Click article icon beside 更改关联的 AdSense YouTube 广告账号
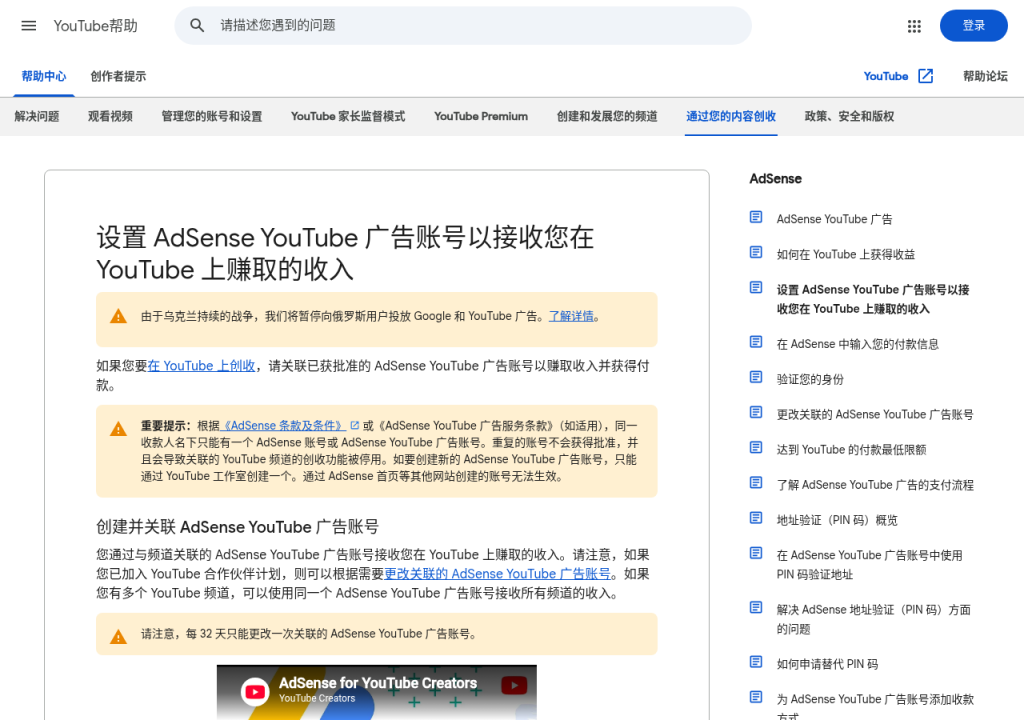The height and width of the screenshot is (720, 1024). pyautogui.click(x=756, y=412)
